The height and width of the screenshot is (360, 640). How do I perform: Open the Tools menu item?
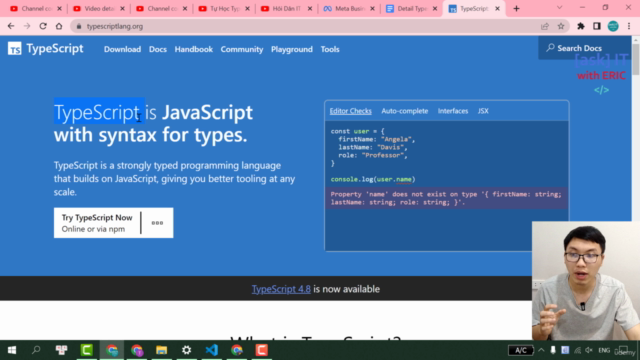(x=330, y=49)
